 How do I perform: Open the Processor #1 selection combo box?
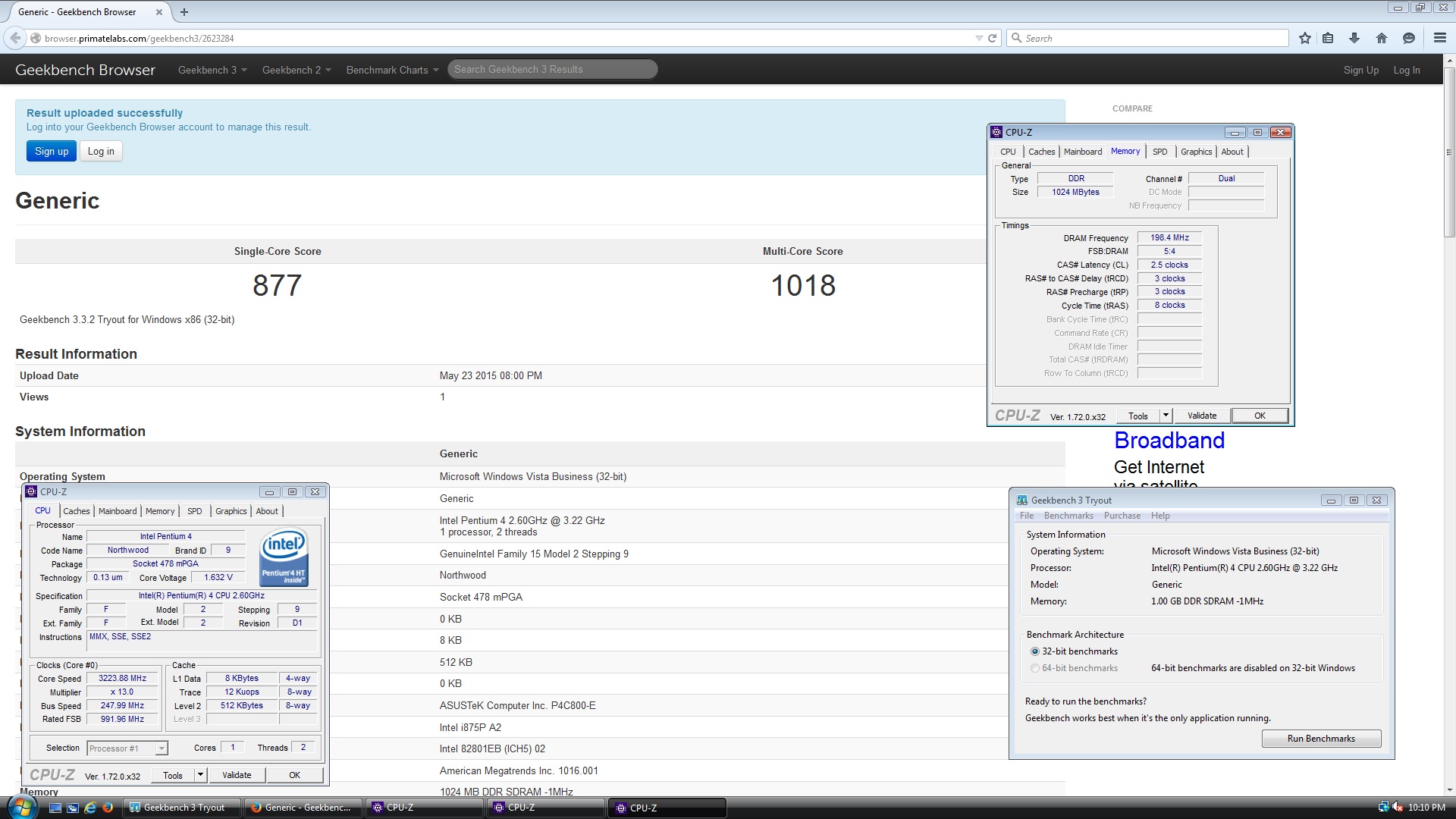point(127,748)
